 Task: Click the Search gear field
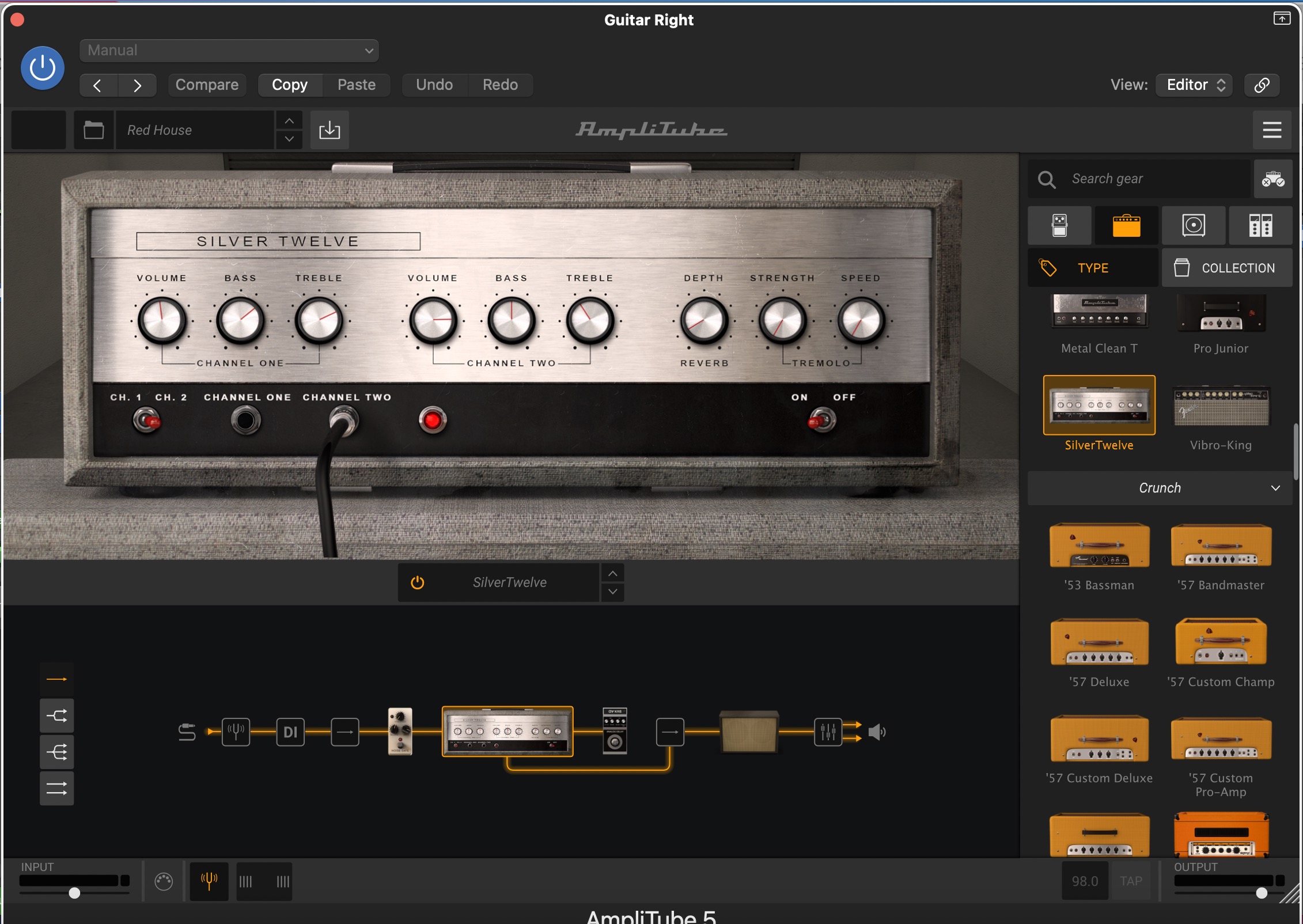pyautogui.click(x=1139, y=179)
